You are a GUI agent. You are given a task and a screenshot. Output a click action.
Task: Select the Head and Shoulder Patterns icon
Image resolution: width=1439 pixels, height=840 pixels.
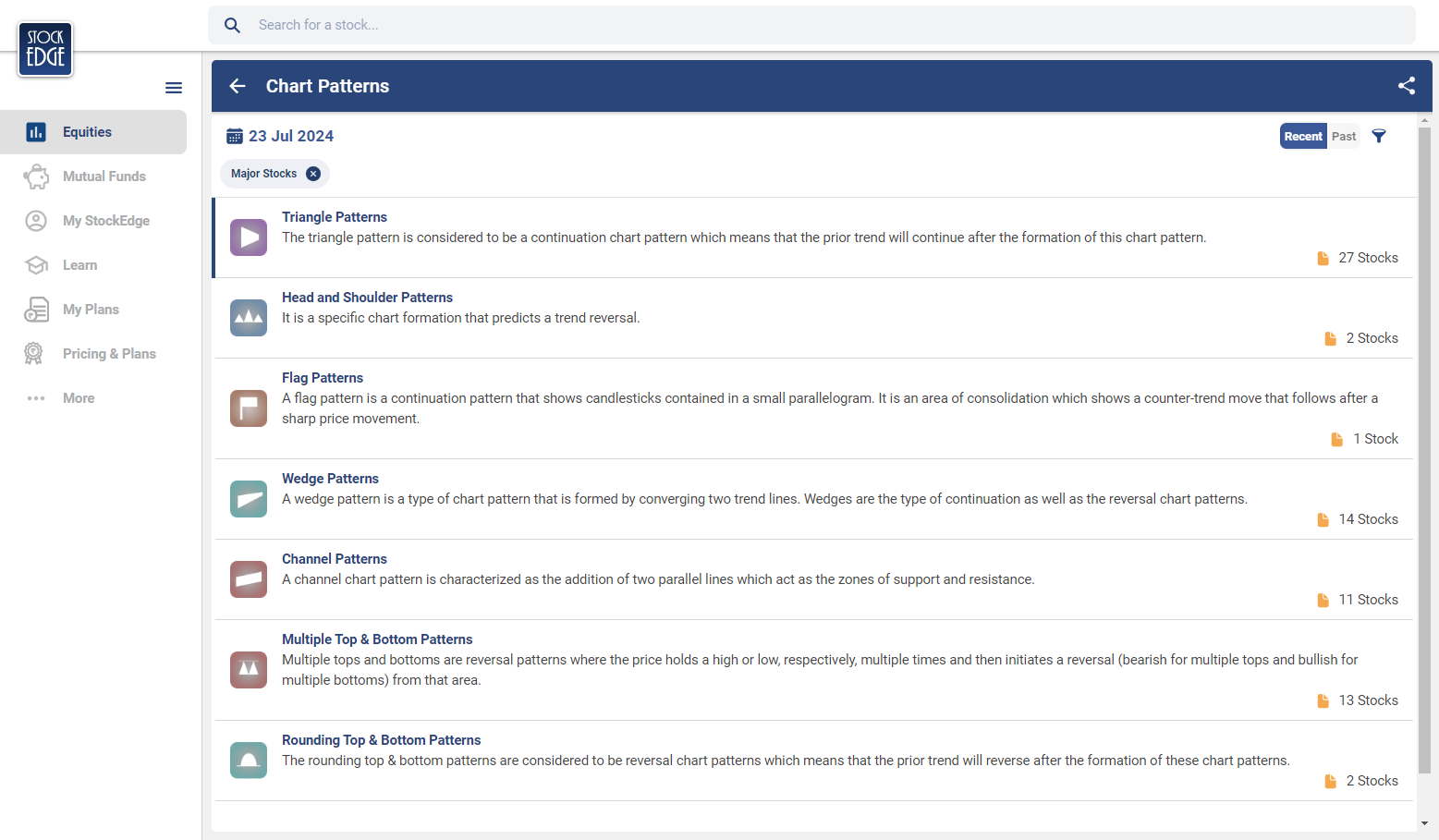[x=249, y=318]
